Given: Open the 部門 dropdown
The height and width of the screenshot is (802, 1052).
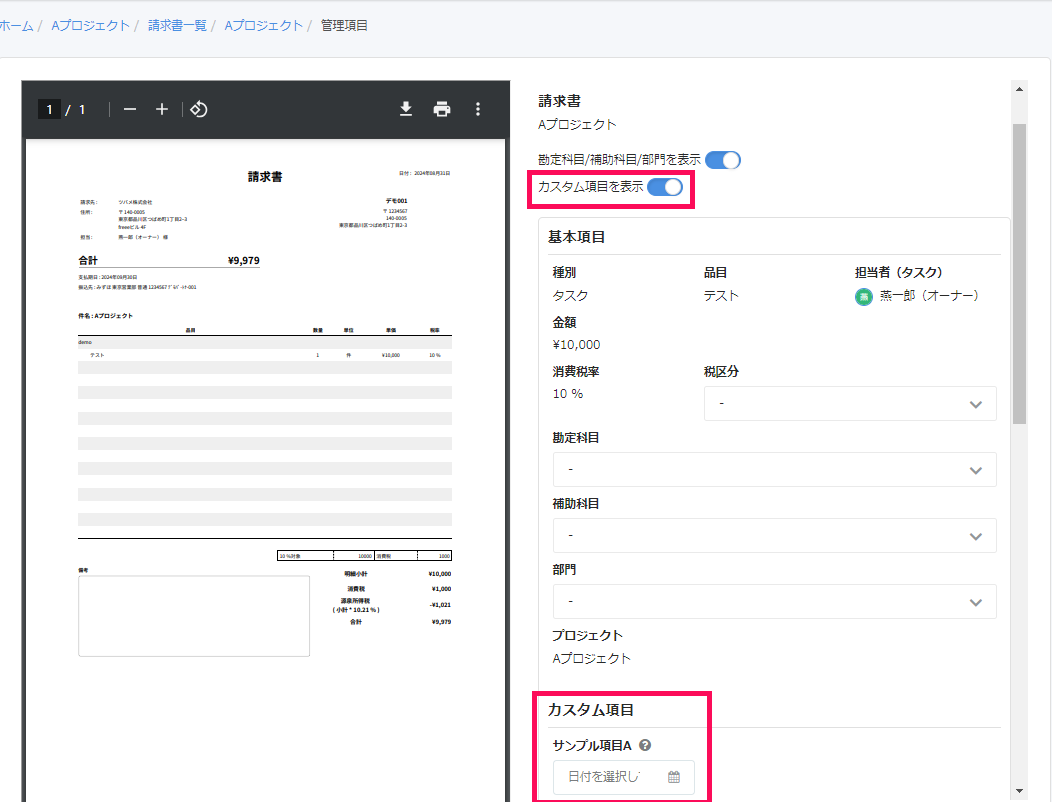Looking at the screenshot, I should coord(774,601).
